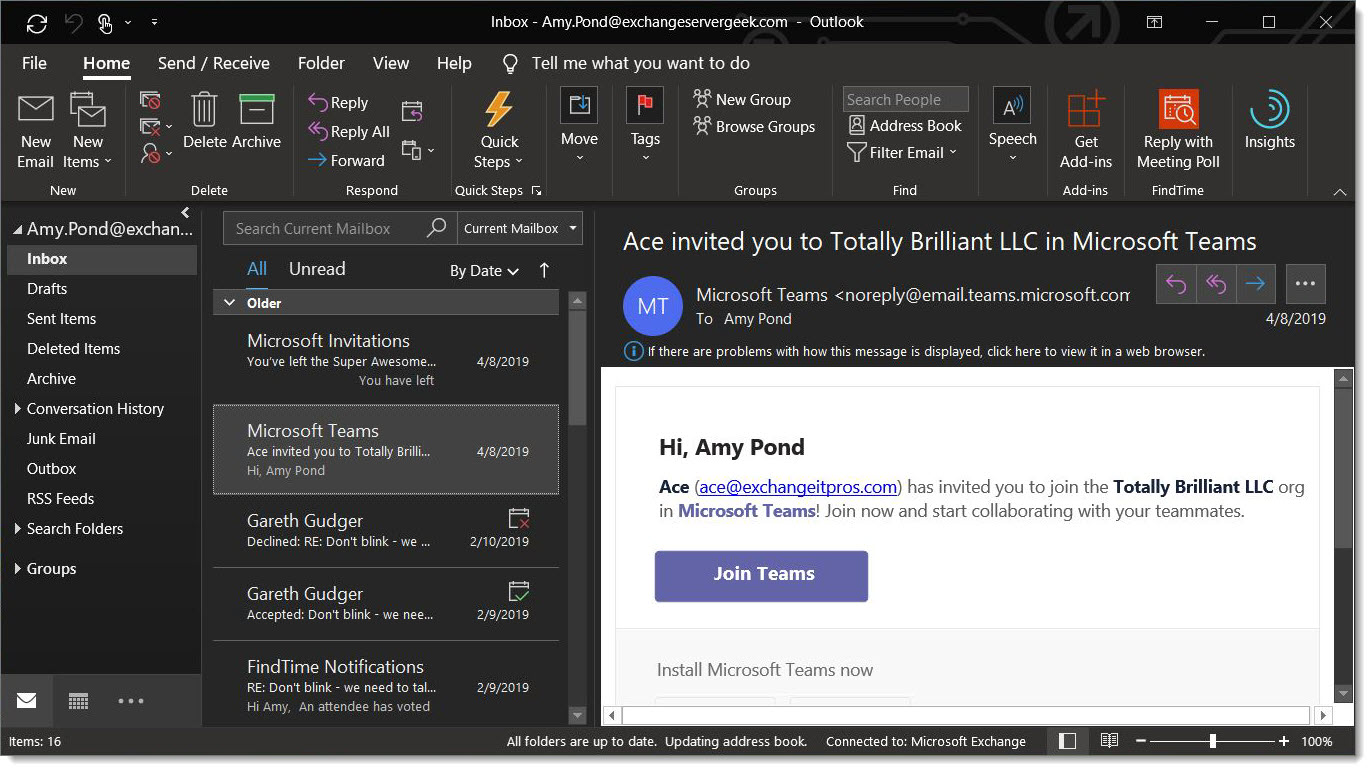The width and height of the screenshot is (1371, 771).
Task: Open the Folder ribbon tab
Action: click(x=321, y=63)
